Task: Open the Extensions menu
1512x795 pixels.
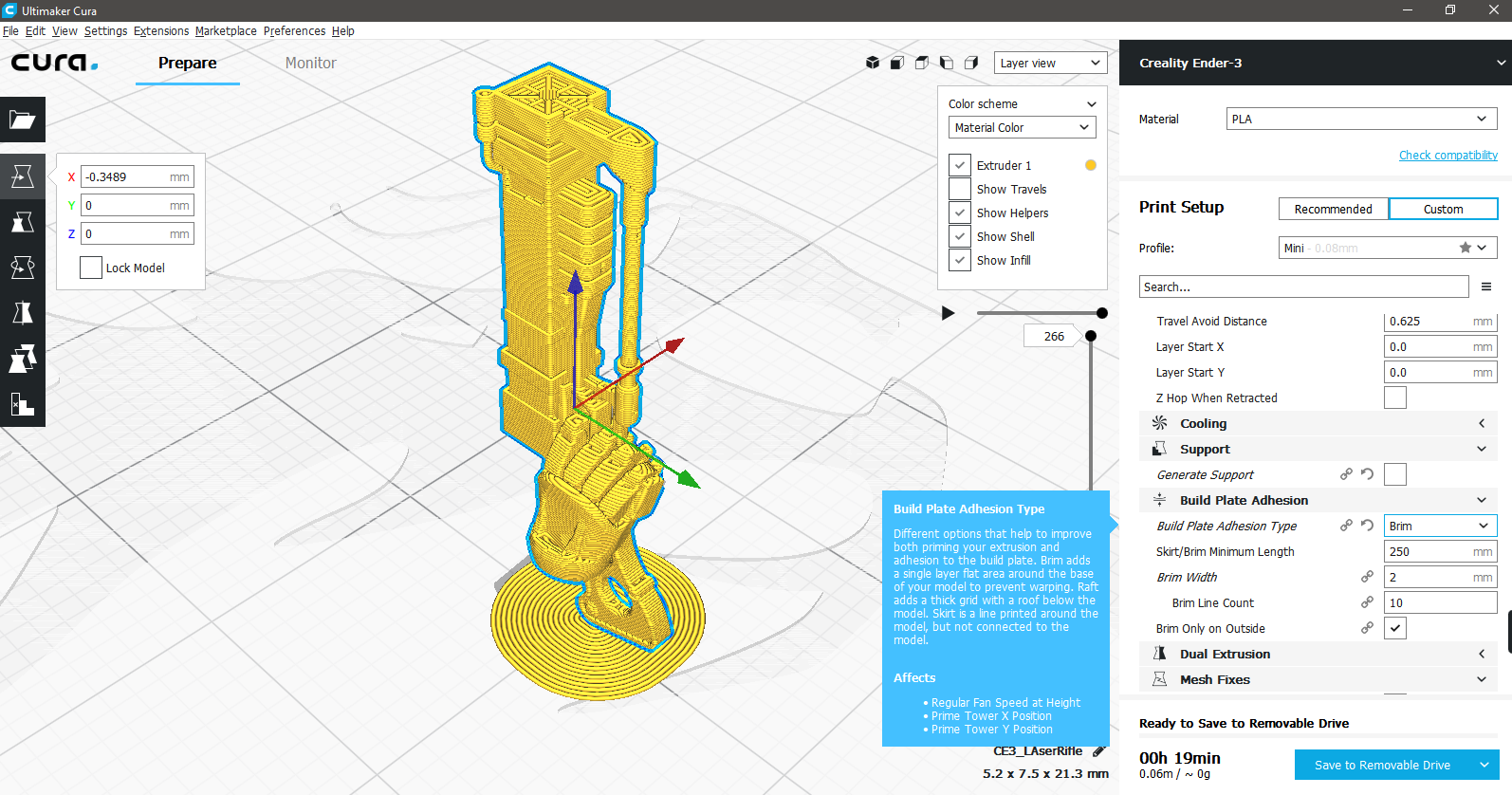Action: tap(161, 30)
